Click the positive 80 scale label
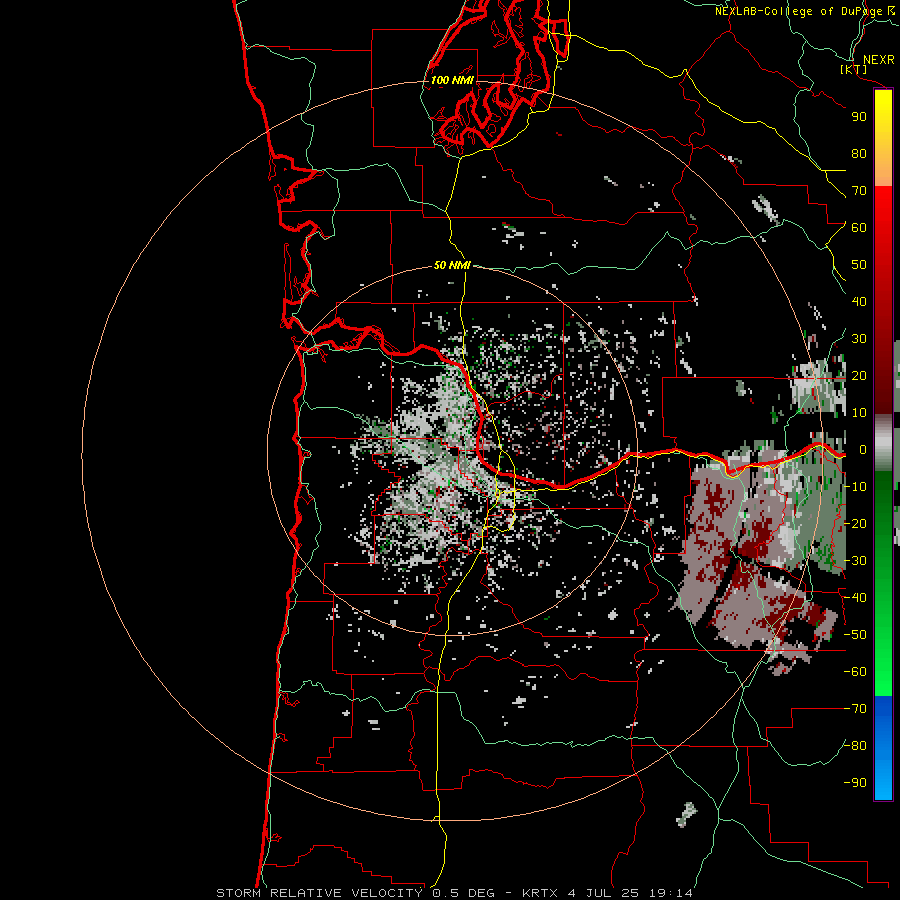900x900 pixels. pyautogui.click(x=859, y=154)
